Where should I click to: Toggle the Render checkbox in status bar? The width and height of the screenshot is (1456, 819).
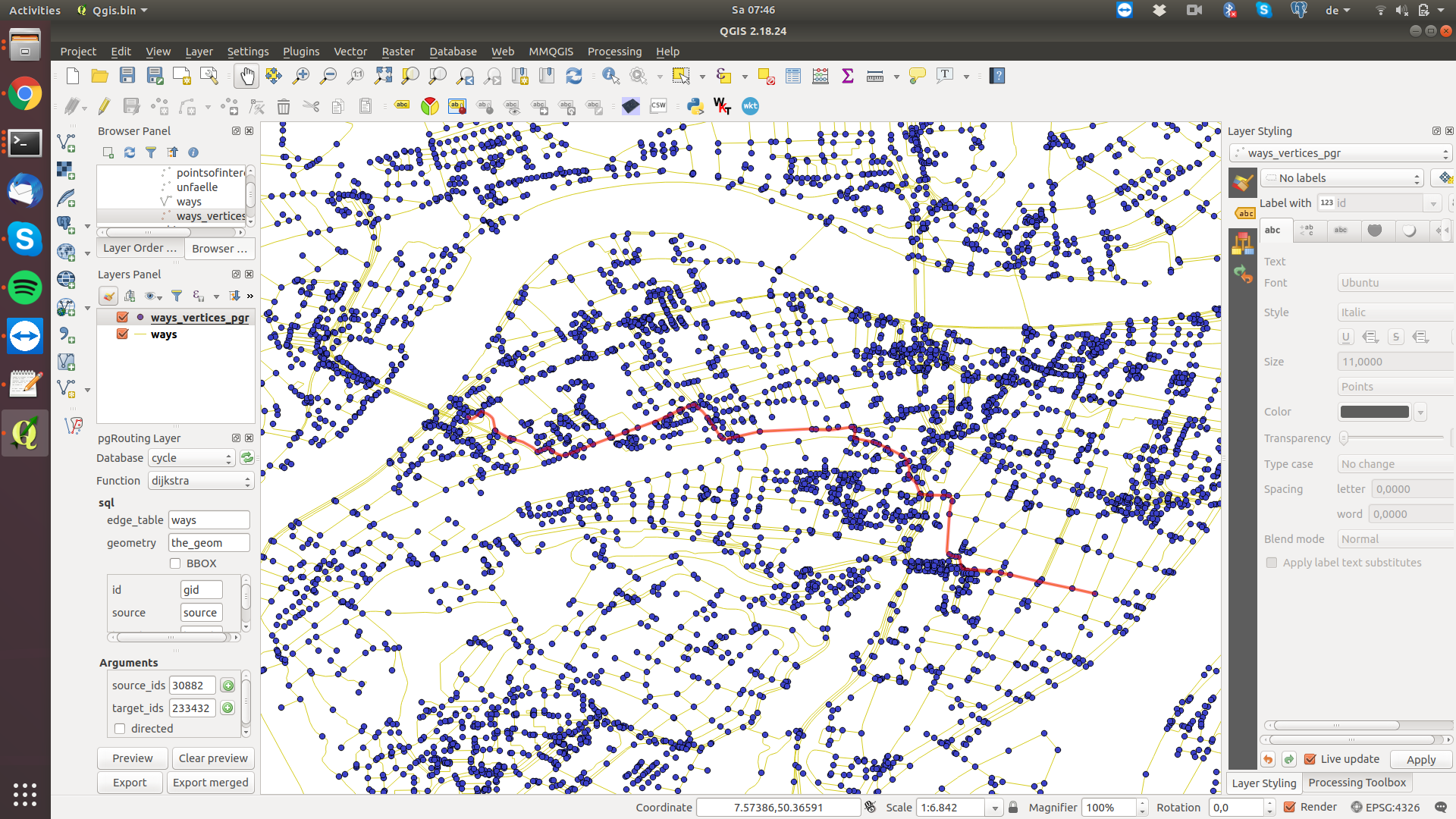coord(1289,808)
